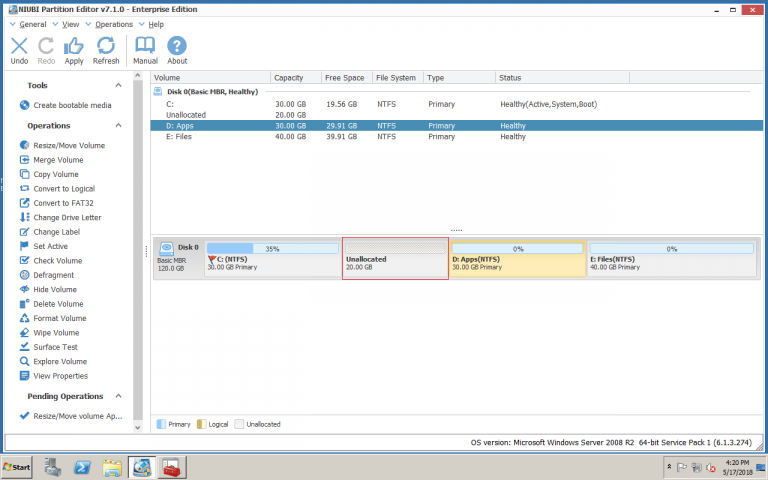The width and height of the screenshot is (768, 480).
Task: Open Windows Explorer taskbar icon
Action: [112, 468]
